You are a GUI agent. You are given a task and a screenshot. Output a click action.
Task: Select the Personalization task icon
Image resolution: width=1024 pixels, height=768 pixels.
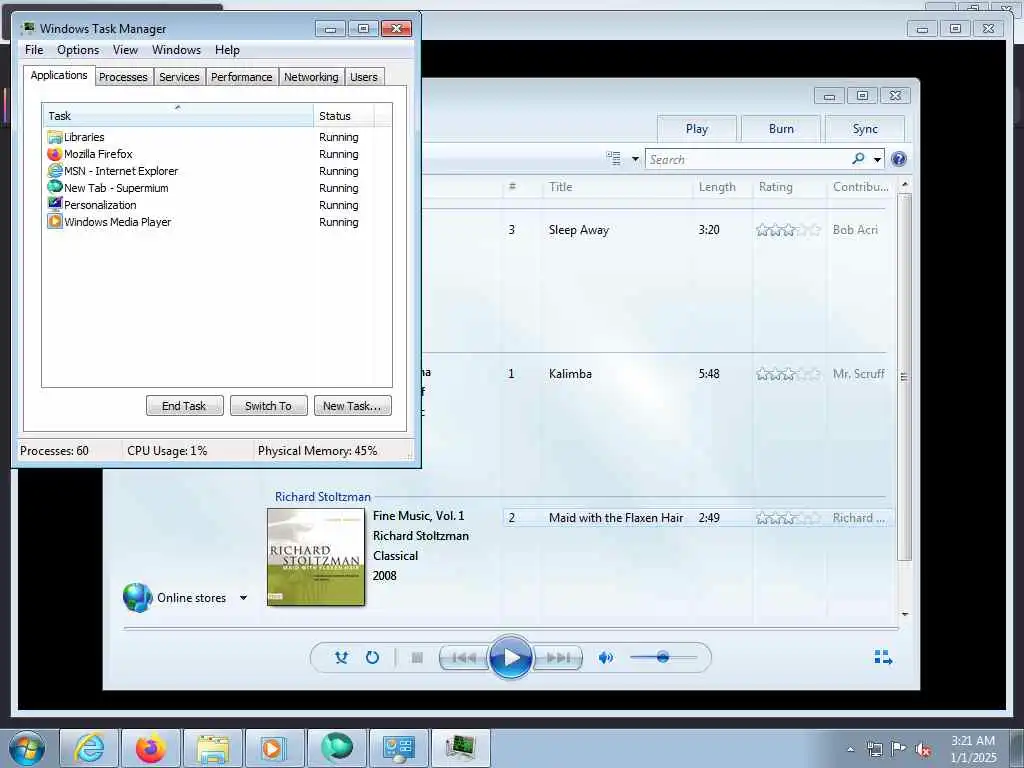pos(55,204)
